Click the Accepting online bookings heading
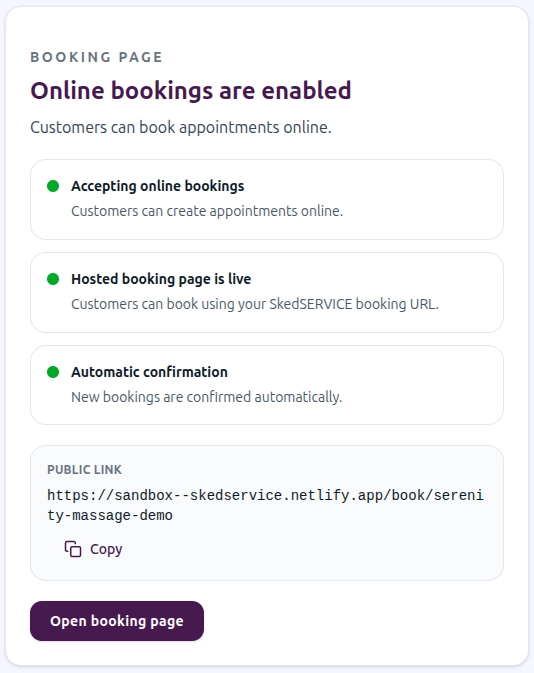This screenshot has width=534, height=673. point(158,186)
